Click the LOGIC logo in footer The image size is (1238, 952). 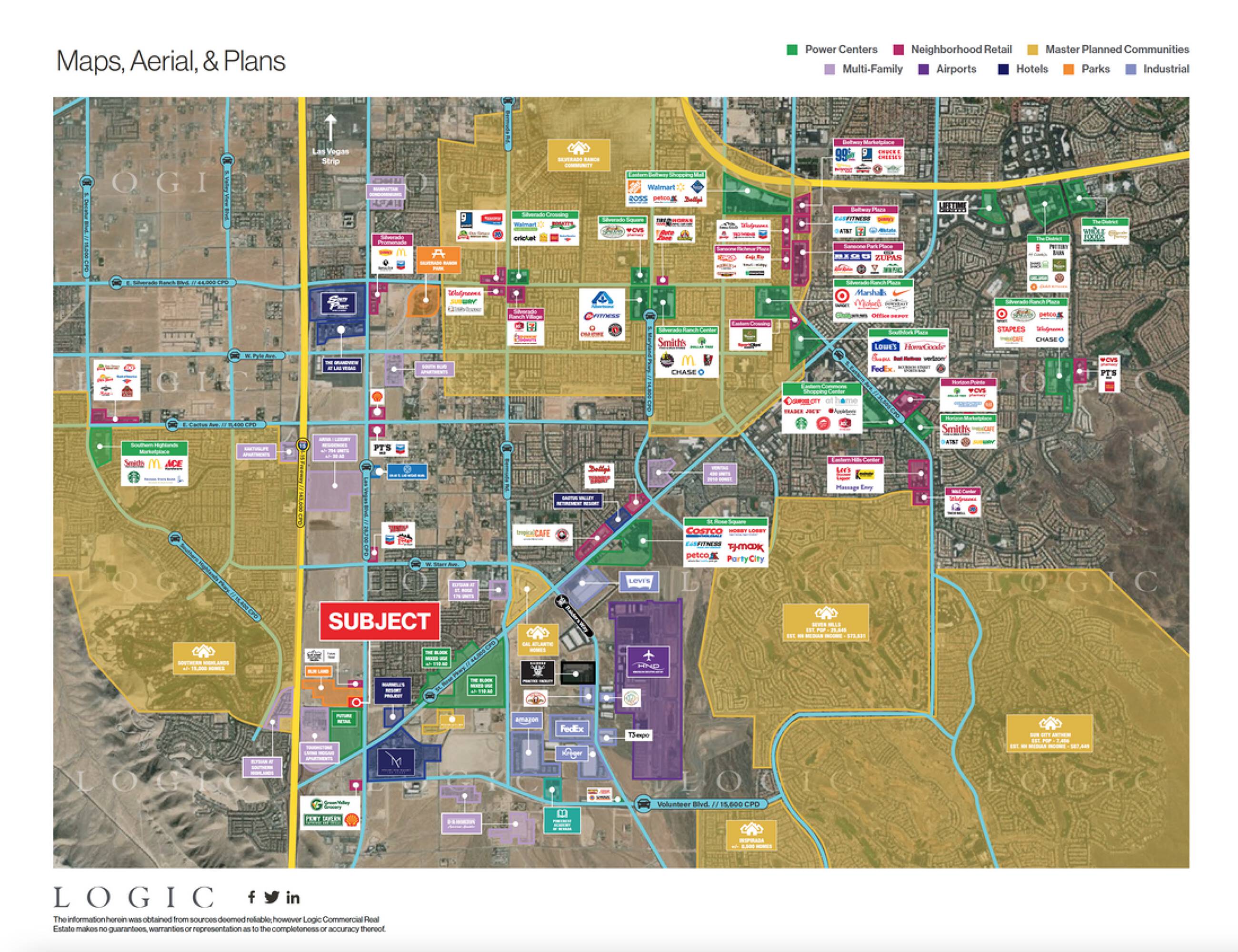[134, 898]
